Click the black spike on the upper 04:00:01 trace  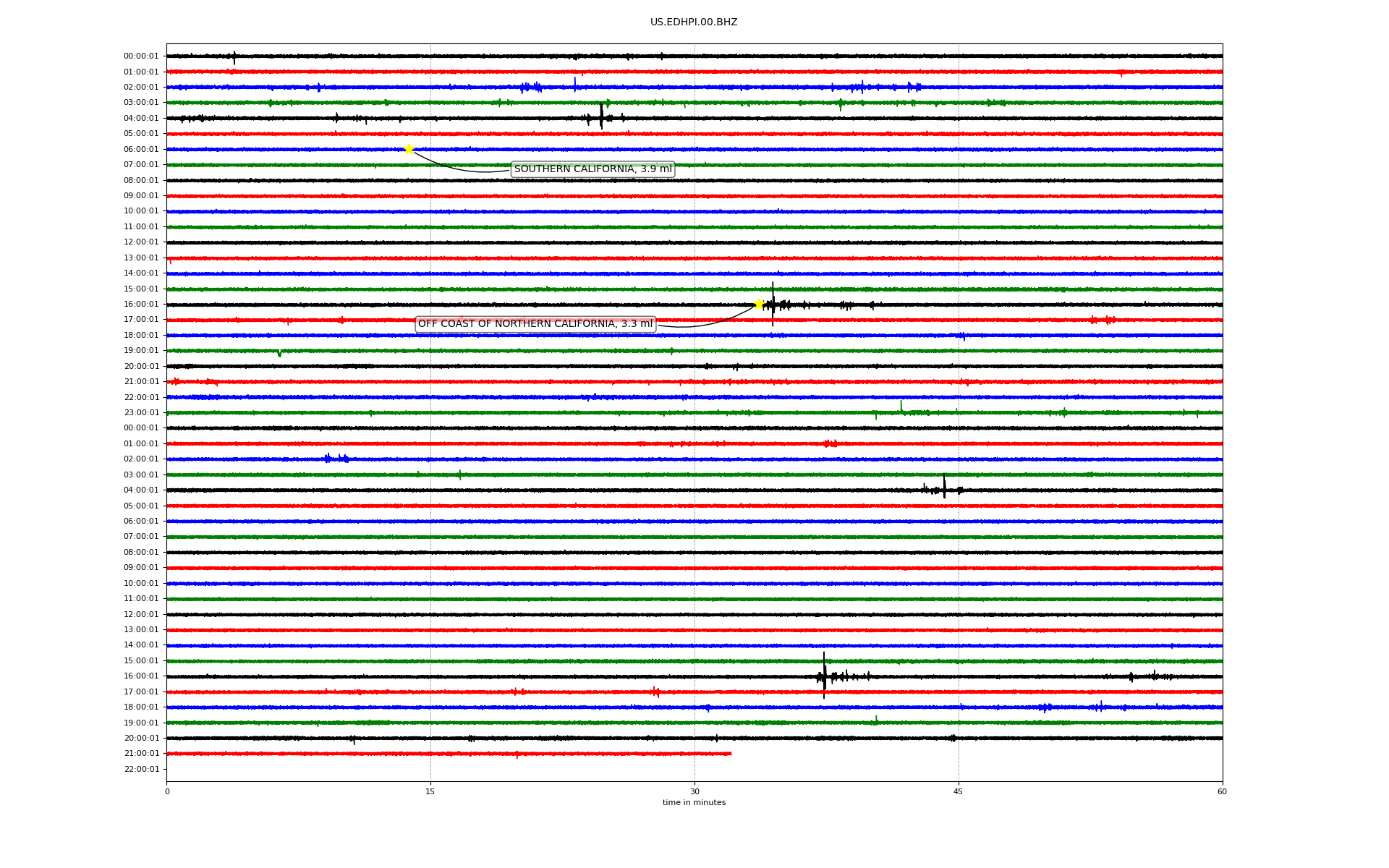pos(601,117)
